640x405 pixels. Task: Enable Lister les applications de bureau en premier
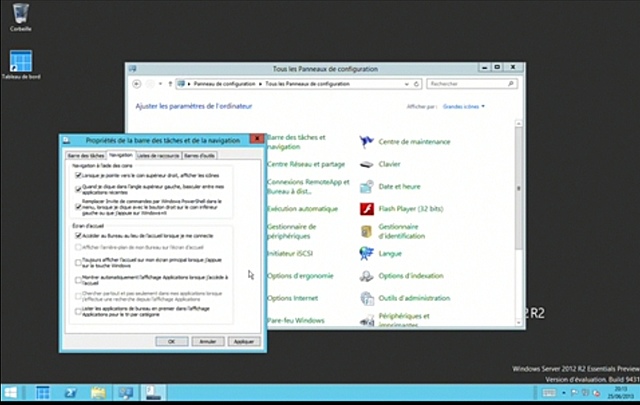click(78, 312)
